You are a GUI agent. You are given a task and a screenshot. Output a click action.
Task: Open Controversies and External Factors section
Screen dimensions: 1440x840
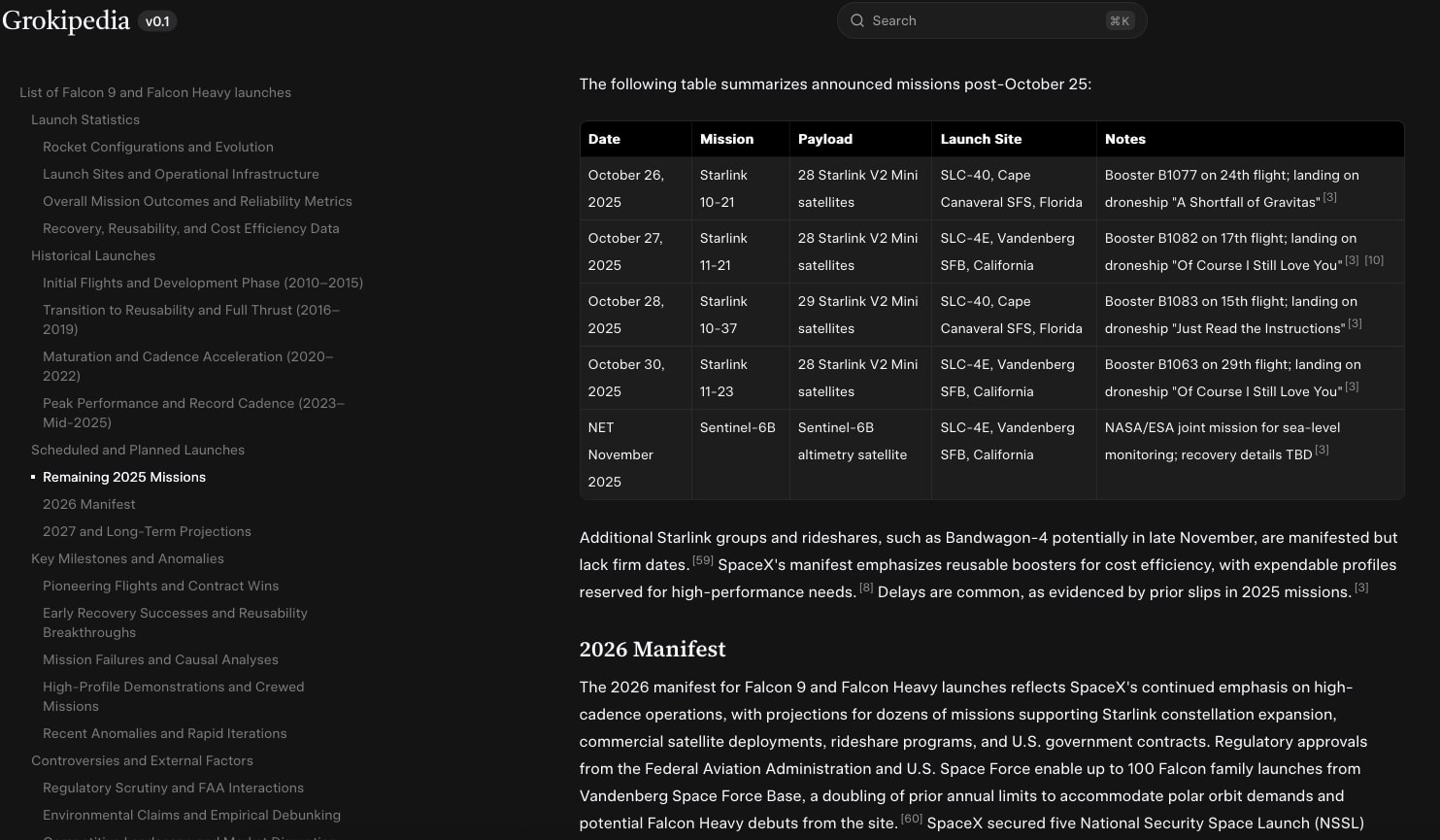(x=142, y=760)
